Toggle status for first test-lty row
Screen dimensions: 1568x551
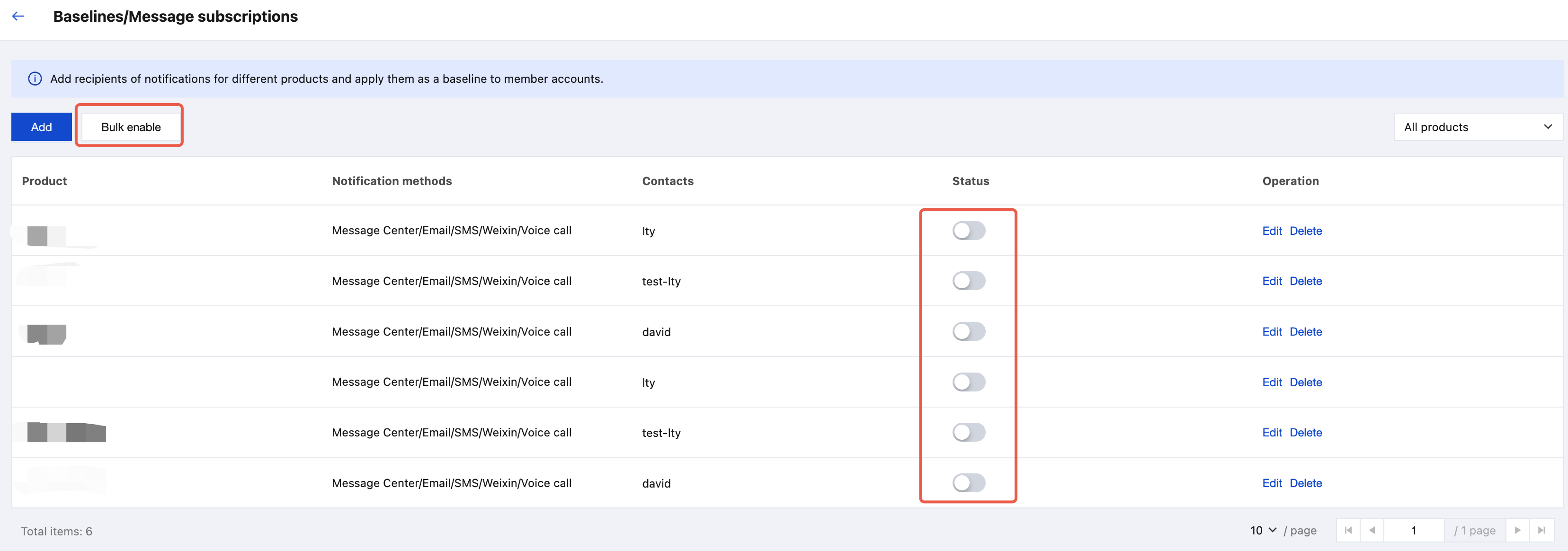(x=968, y=281)
